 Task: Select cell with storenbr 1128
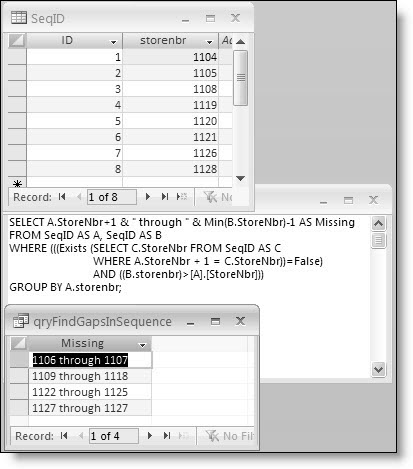pos(170,169)
